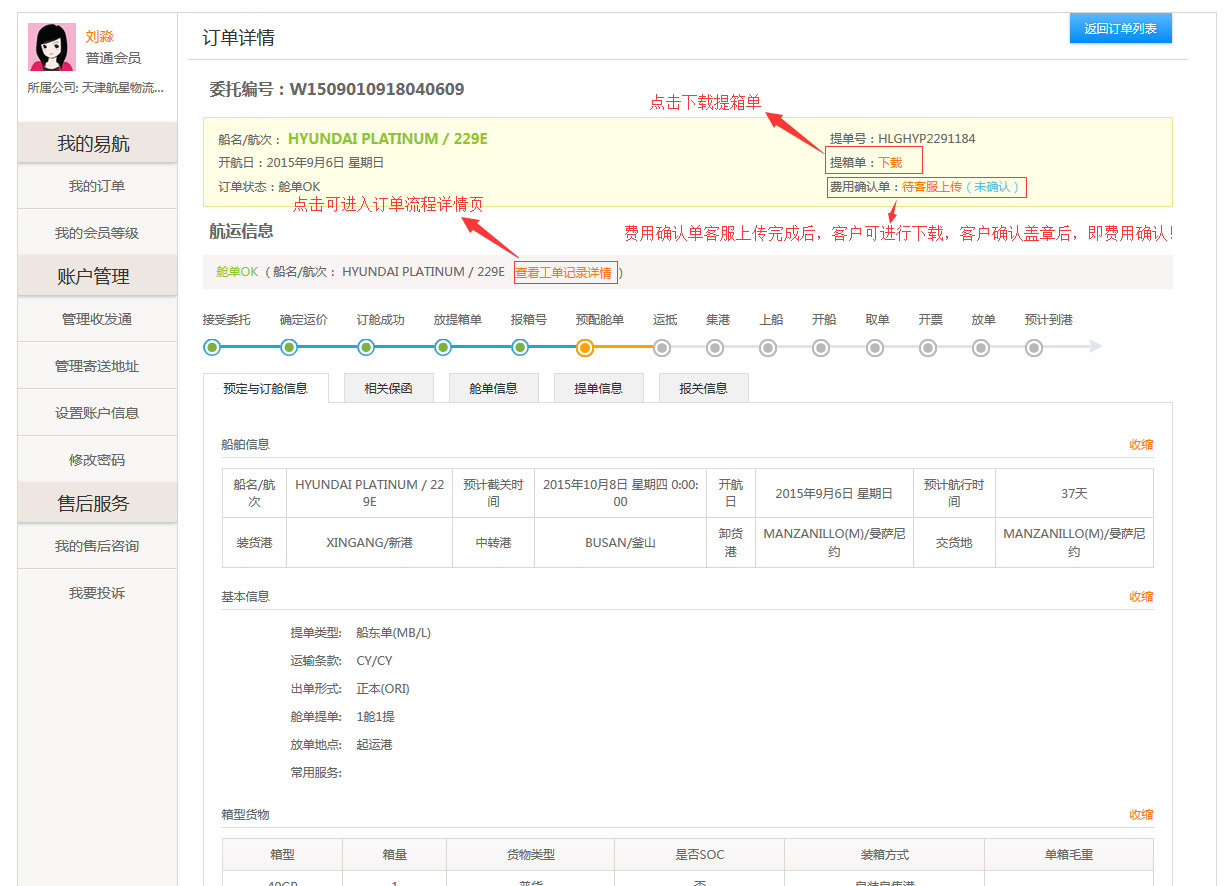Viewport: 1231px width, 886px height.
Task: Open 我要投诉 sidebar item
Action: pos(97,593)
